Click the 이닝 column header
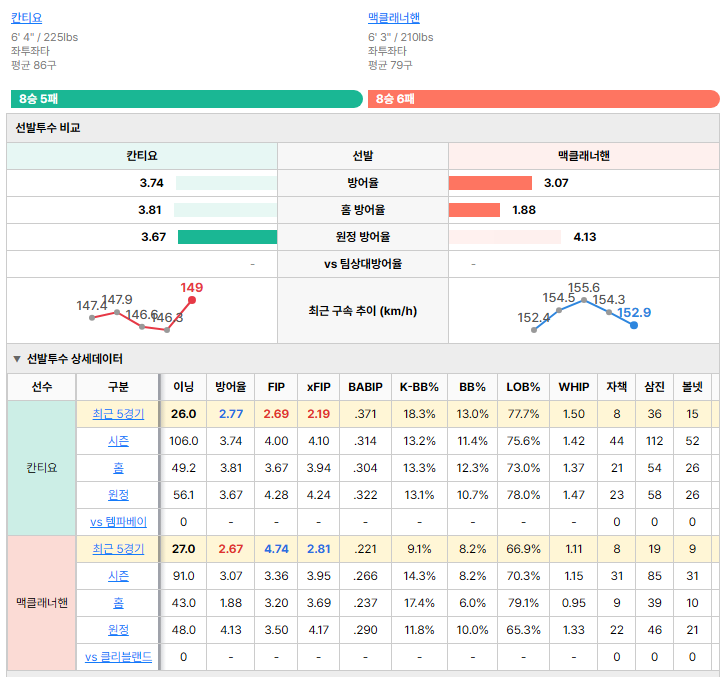This screenshot has width=726, height=677. click(183, 387)
